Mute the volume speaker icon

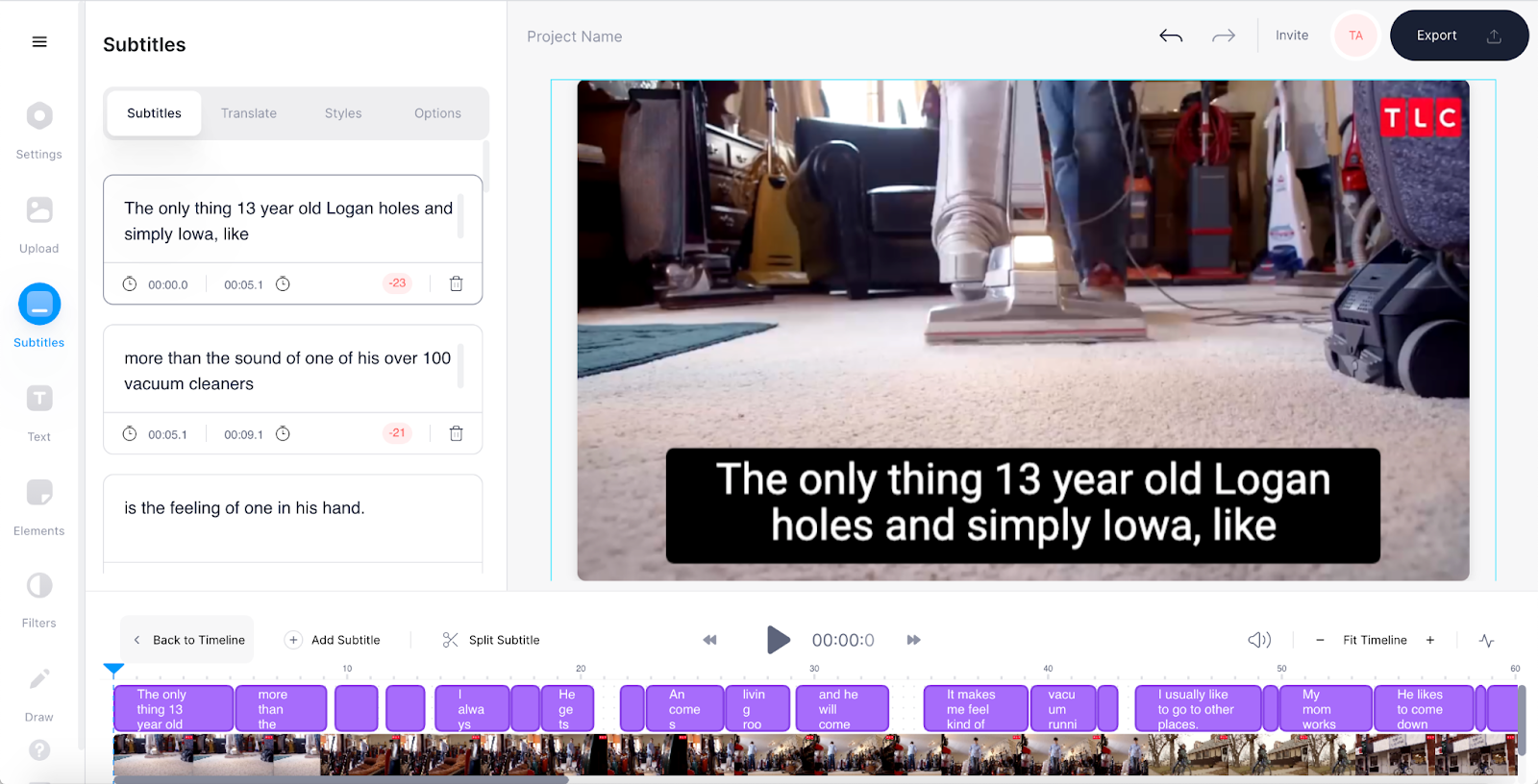coord(1259,640)
